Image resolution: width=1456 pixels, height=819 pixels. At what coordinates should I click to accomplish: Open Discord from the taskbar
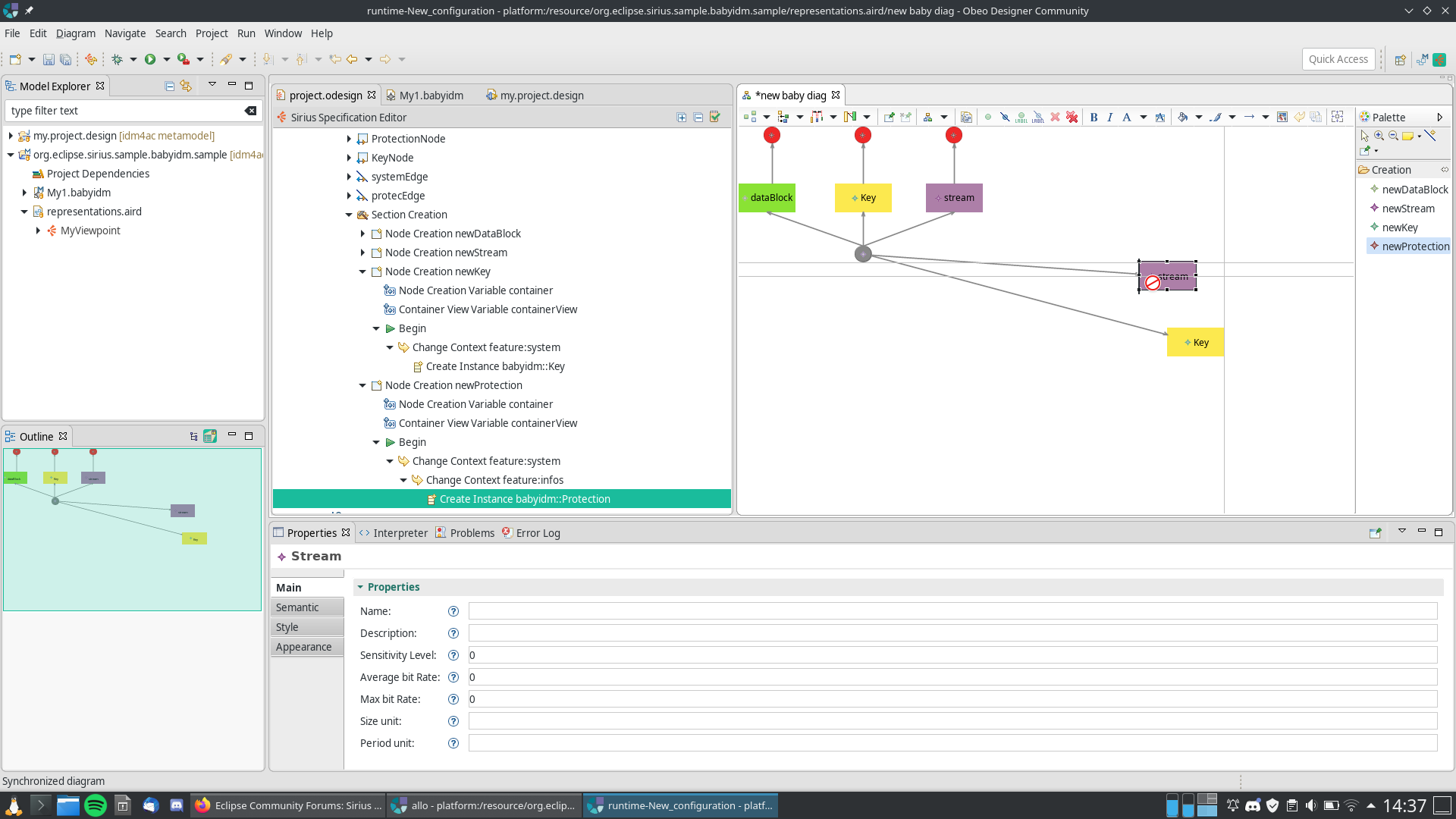177,805
